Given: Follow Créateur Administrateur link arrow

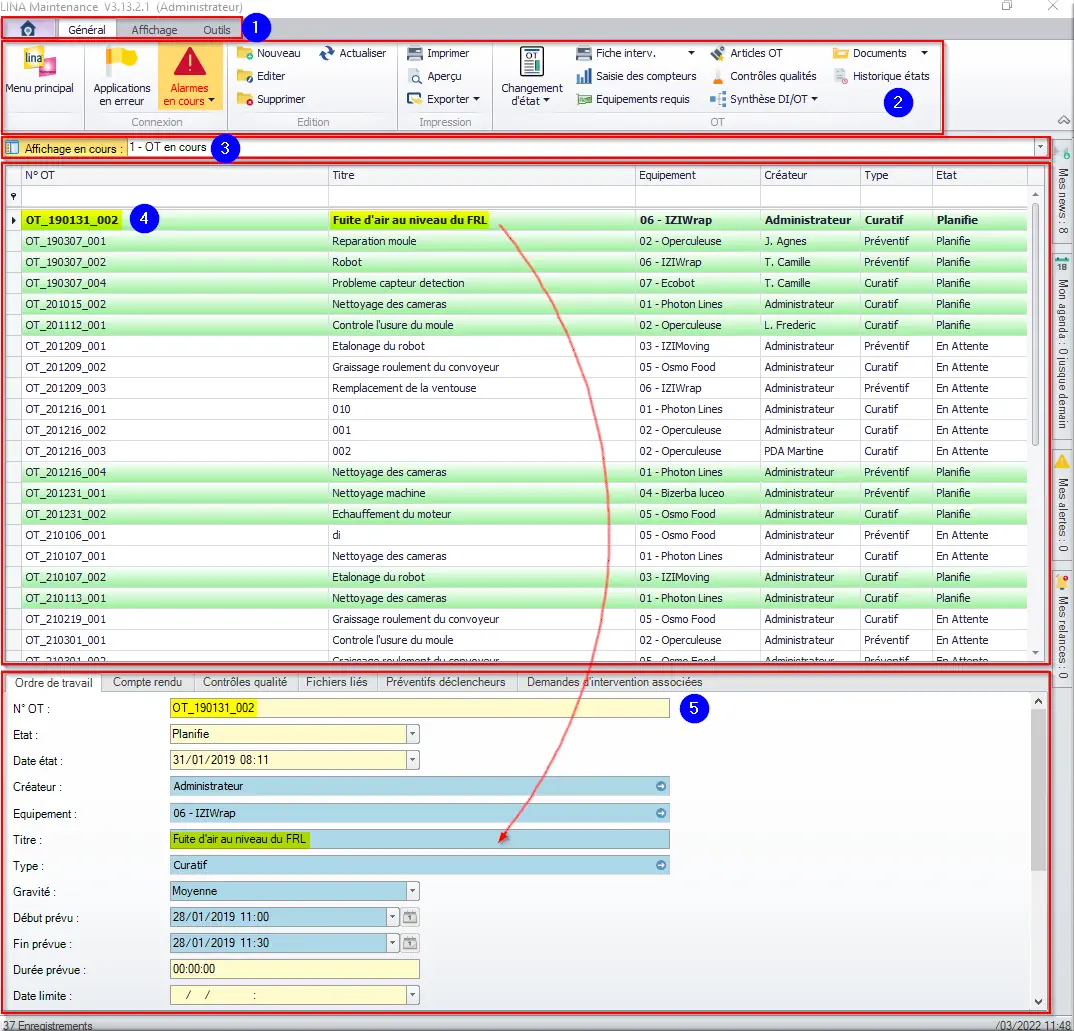Looking at the screenshot, I should coord(660,786).
